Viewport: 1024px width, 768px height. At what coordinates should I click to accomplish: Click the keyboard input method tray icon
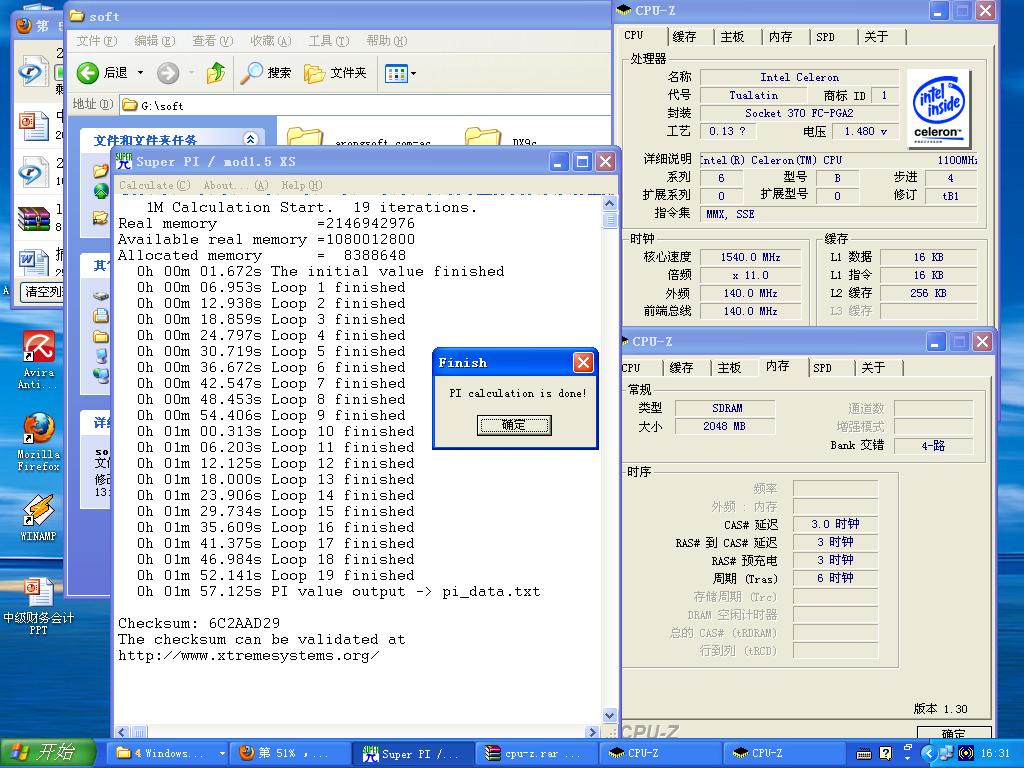(x=863, y=754)
